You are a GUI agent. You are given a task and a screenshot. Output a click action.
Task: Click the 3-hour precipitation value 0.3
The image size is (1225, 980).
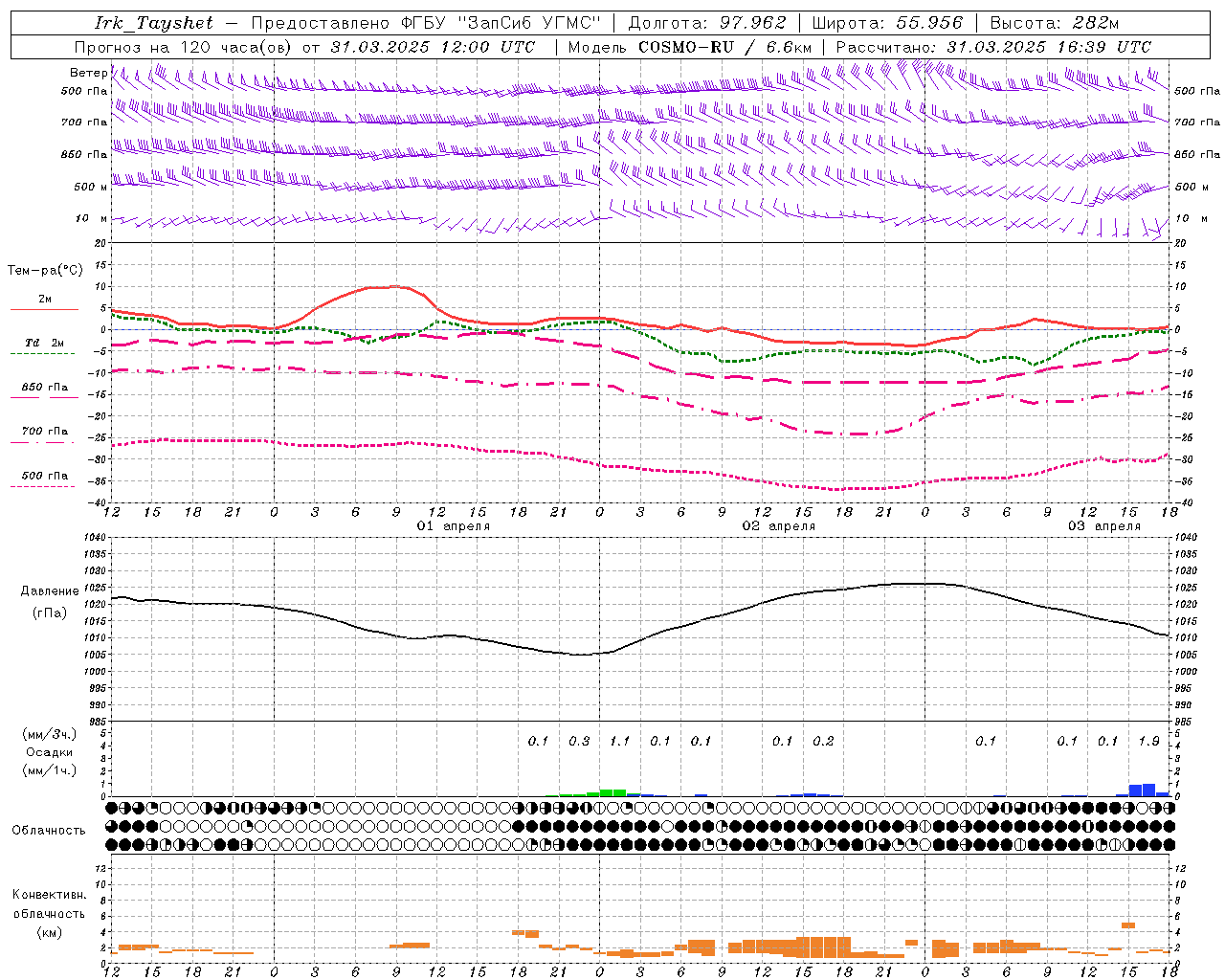tap(579, 741)
